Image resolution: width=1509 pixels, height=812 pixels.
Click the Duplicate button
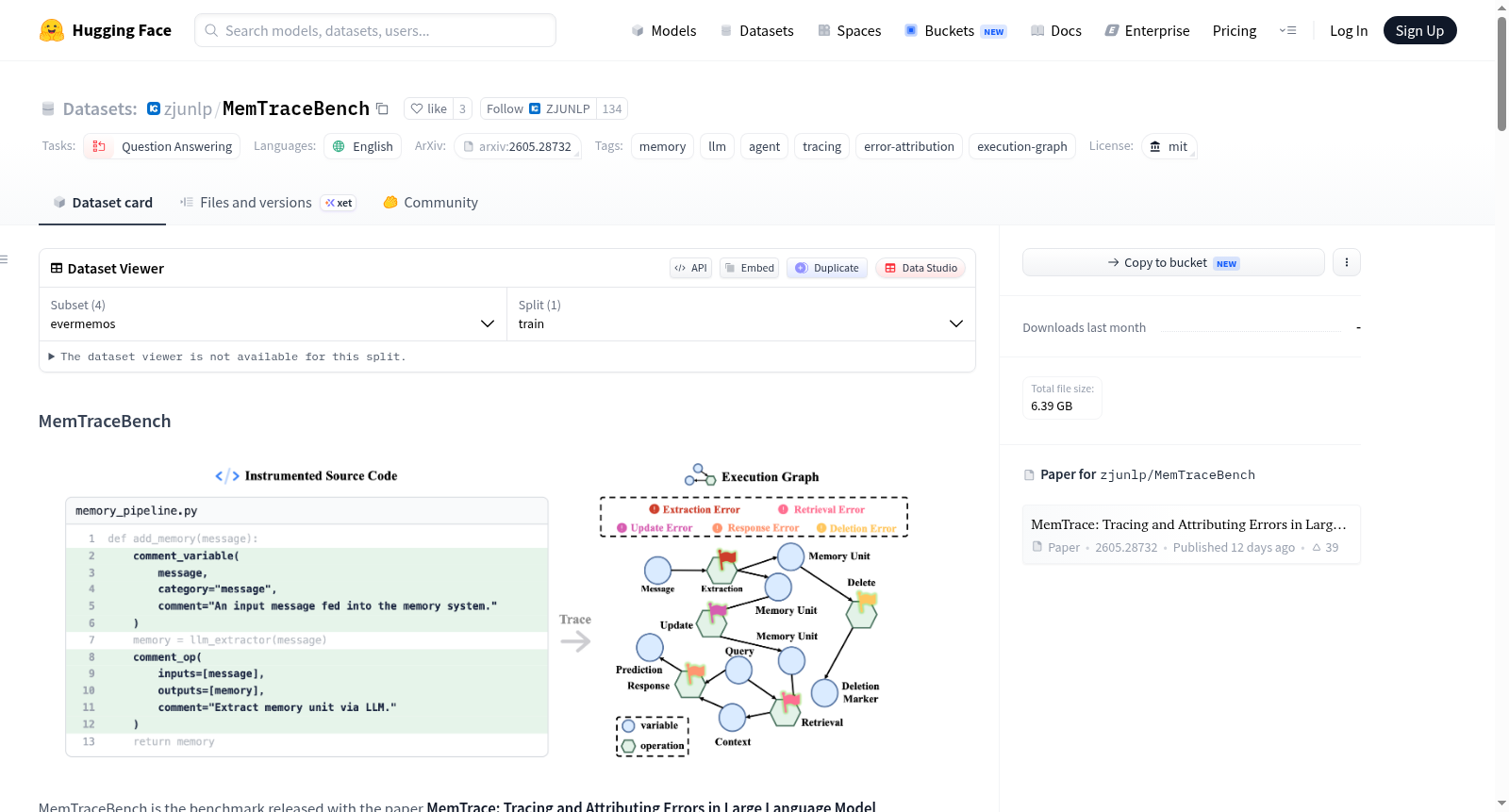click(827, 268)
